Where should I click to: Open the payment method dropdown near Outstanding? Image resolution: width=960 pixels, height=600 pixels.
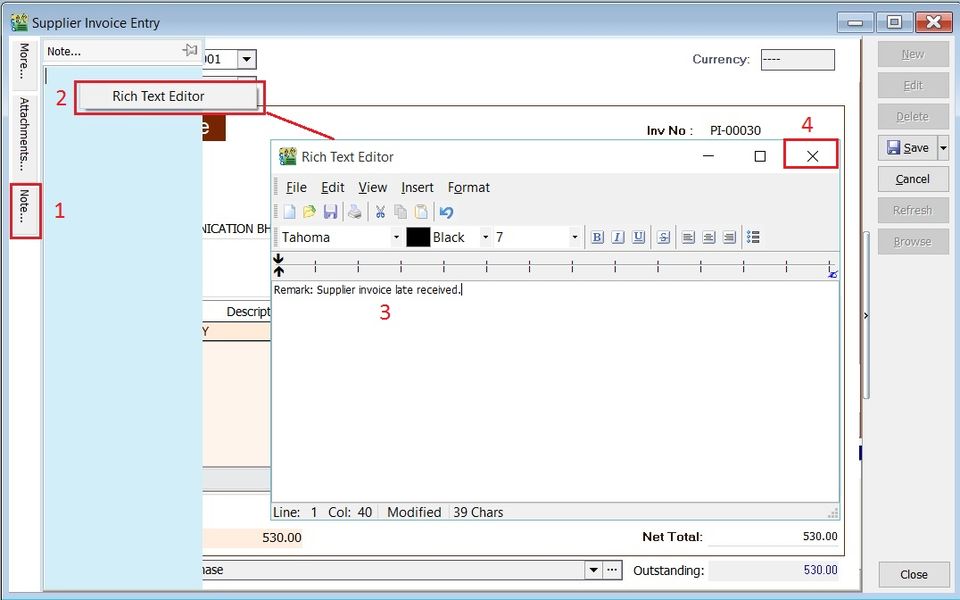[594, 570]
